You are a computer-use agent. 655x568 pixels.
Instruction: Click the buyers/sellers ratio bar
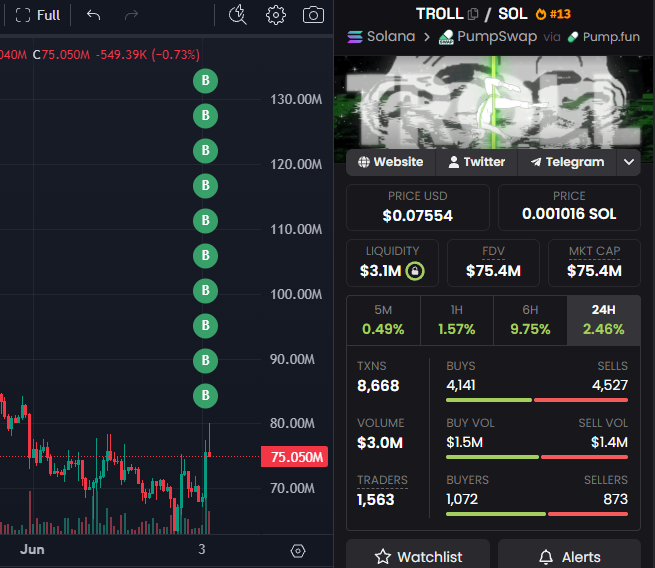537,514
